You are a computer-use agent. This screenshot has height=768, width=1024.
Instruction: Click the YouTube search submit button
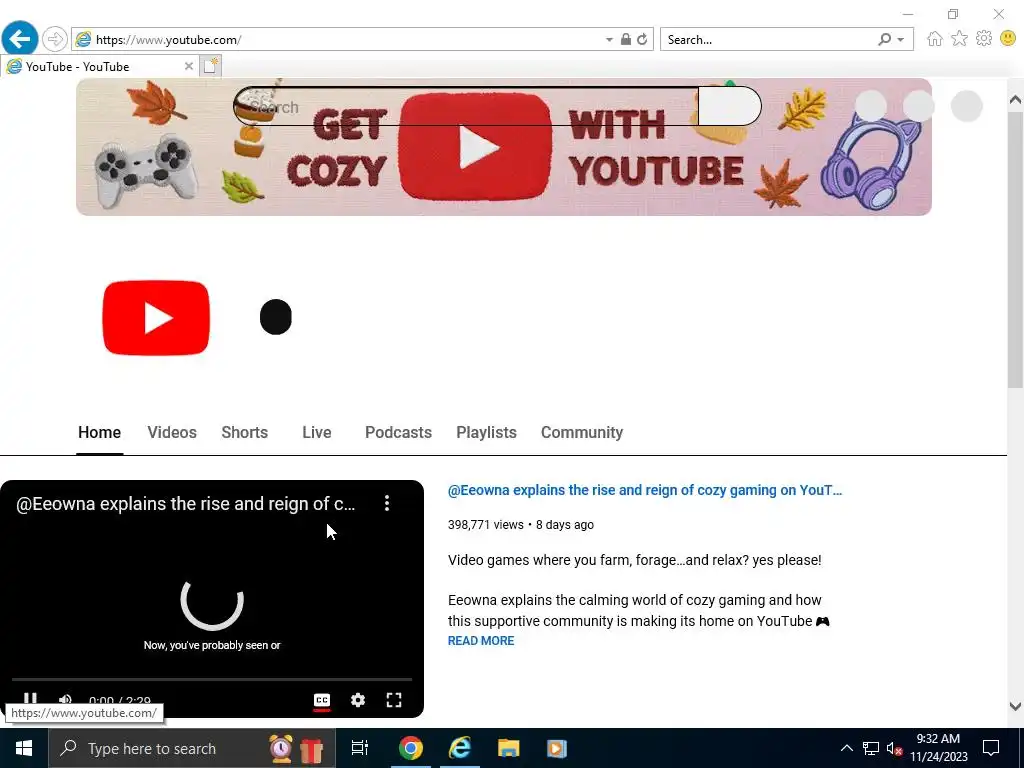(729, 106)
